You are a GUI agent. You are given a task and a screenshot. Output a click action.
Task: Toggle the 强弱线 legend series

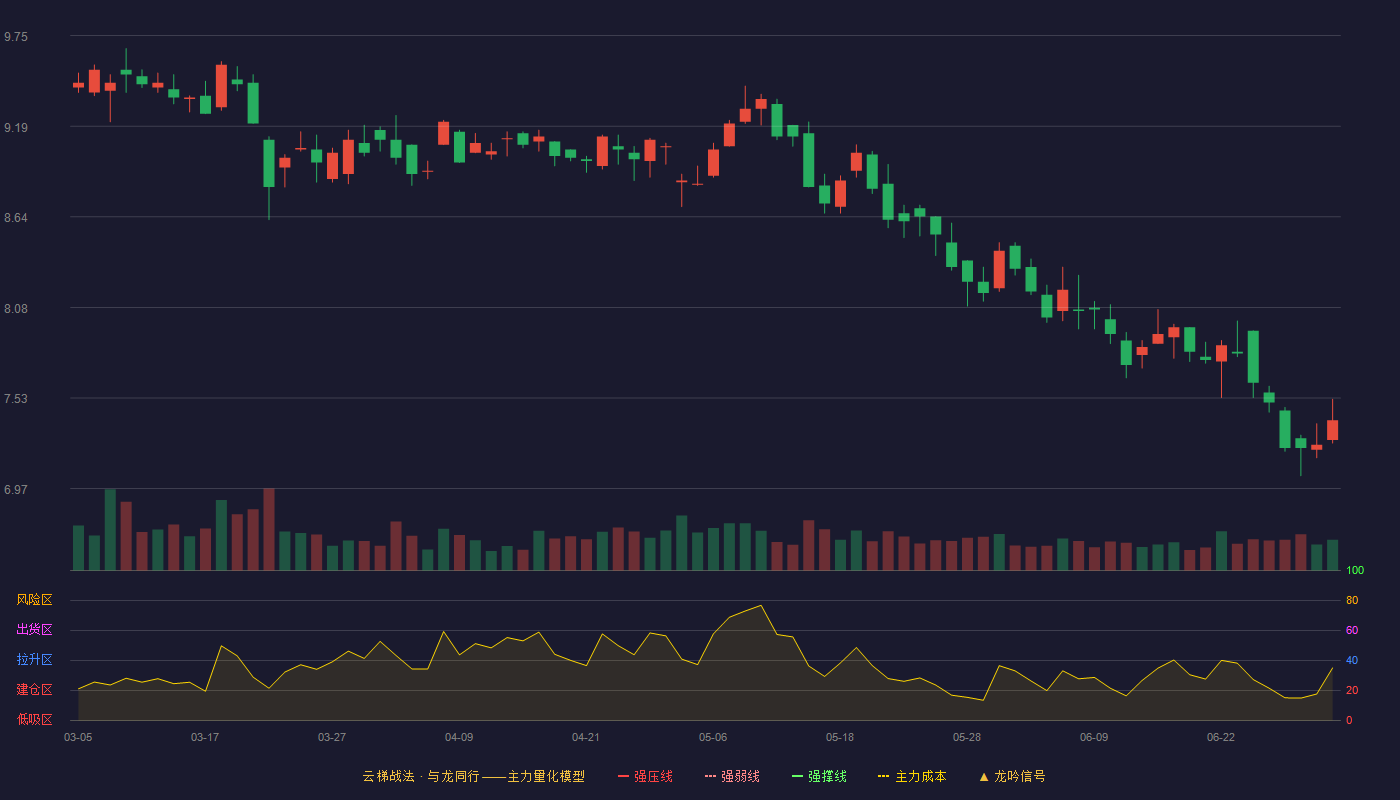click(x=732, y=776)
